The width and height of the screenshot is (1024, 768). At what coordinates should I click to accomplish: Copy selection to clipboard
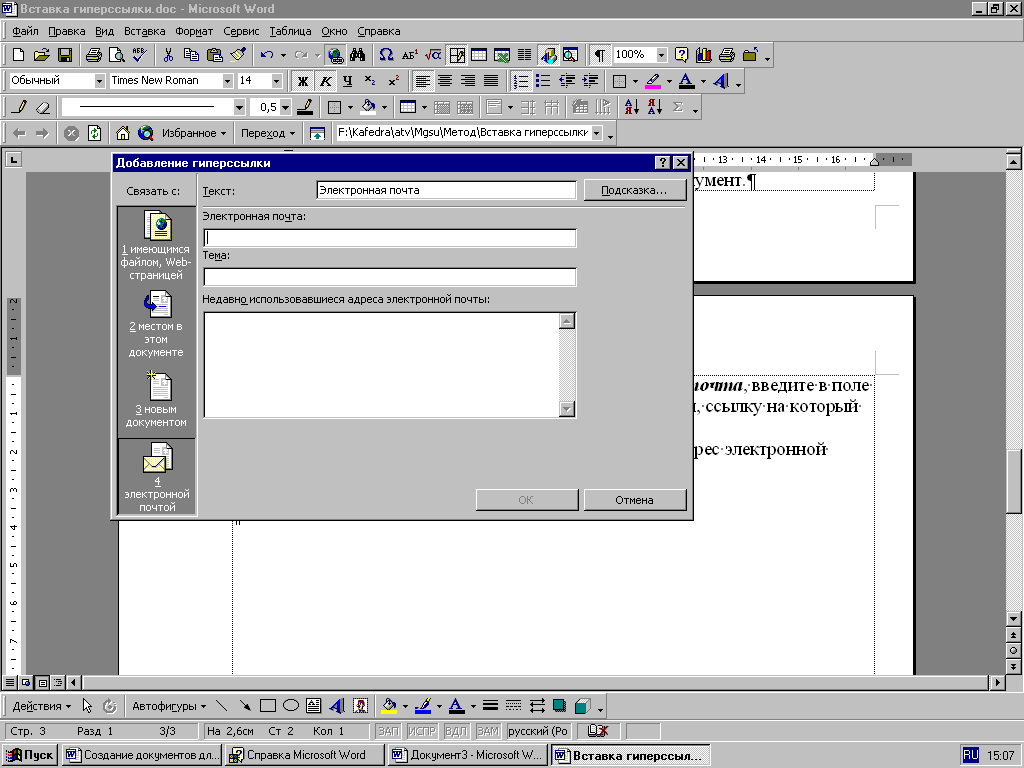click(x=191, y=55)
